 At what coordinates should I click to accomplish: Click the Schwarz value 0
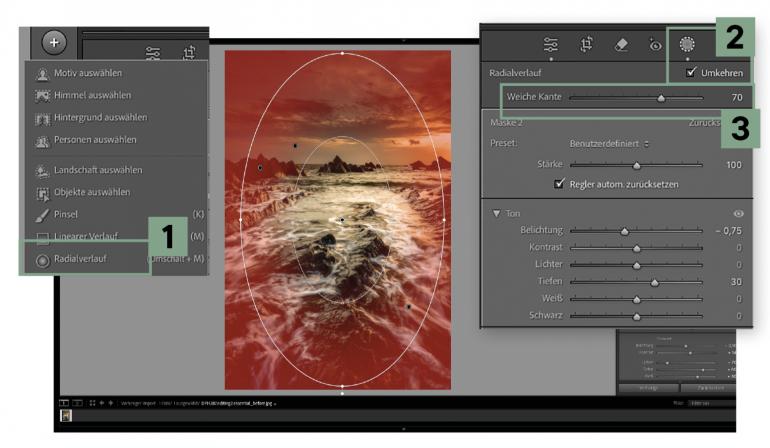(x=739, y=315)
